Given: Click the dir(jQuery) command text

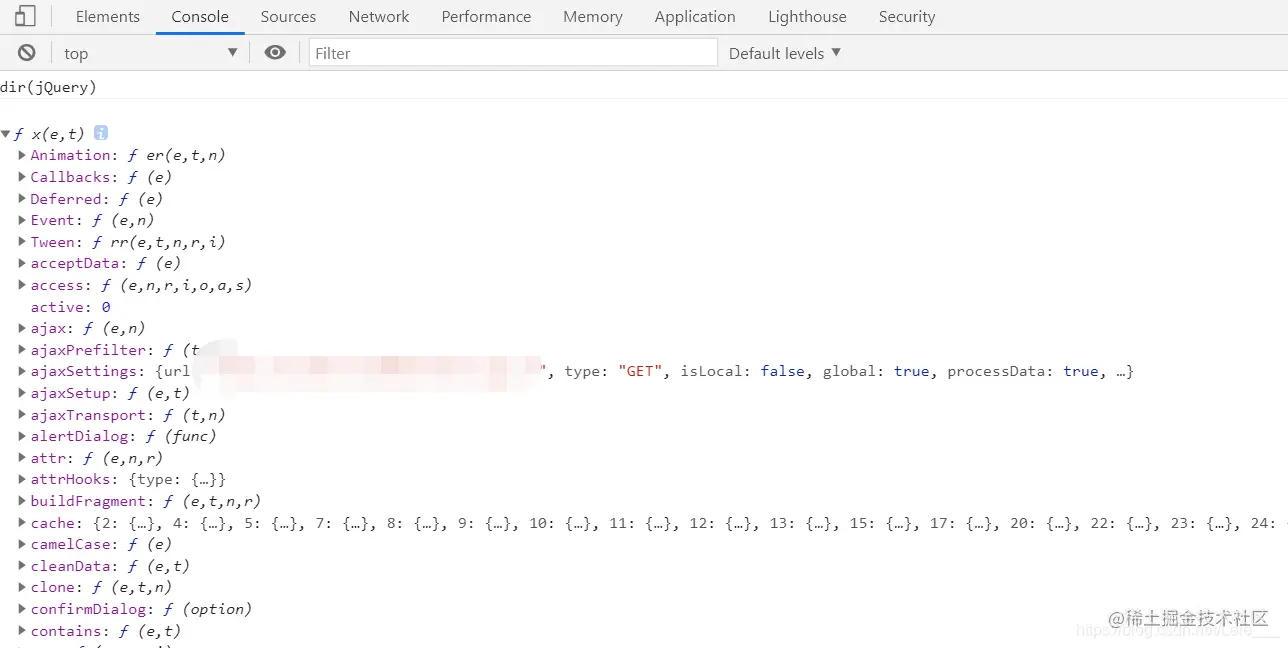Looking at the screenshot, I should [49, 87].
